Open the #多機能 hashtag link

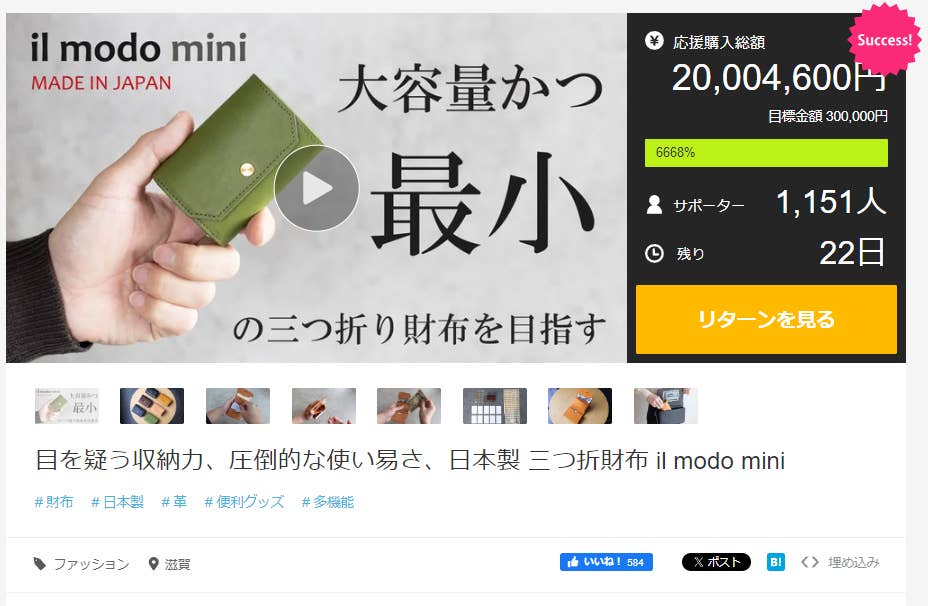[327, 502]
